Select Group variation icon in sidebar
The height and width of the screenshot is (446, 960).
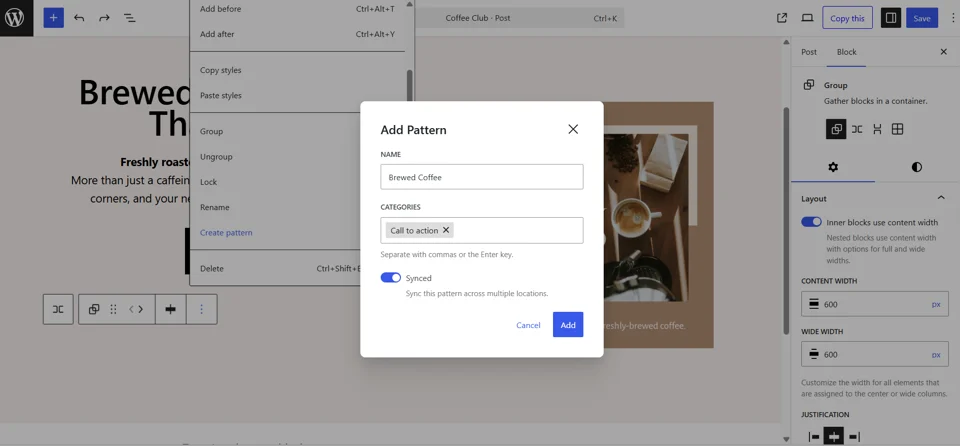pyautogui.click(x=836, y=129)
